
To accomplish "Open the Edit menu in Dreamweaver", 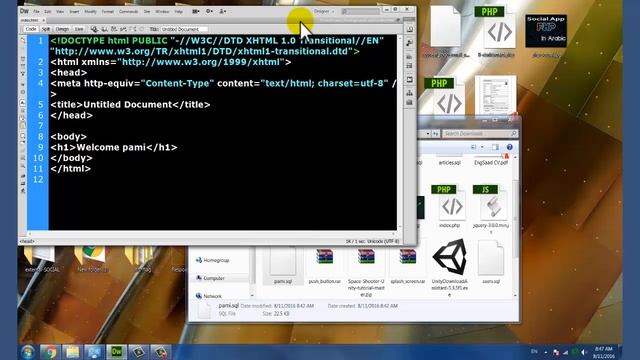I will pyautogui.click(x=48, y=11).
